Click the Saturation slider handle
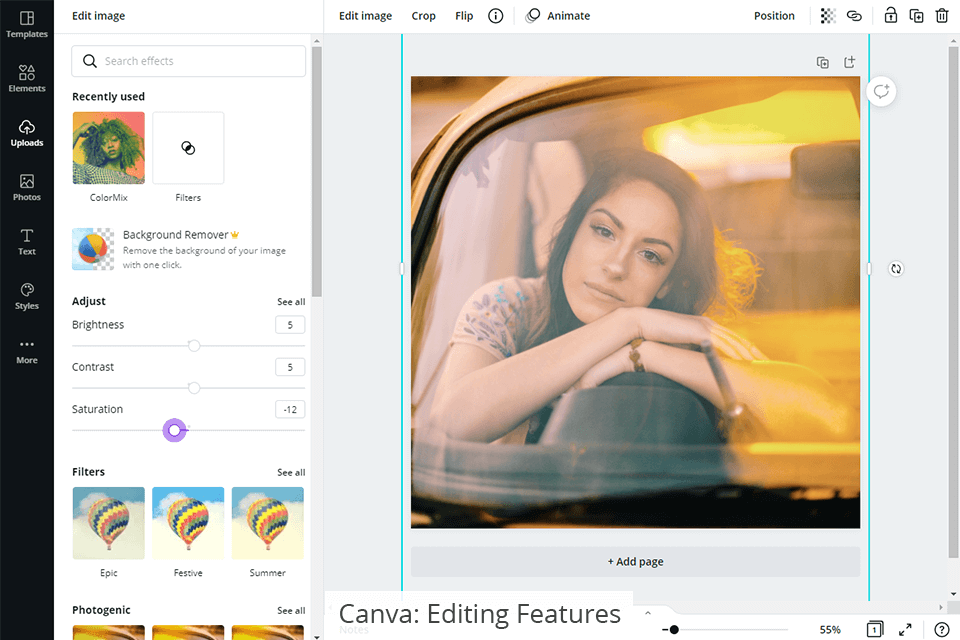960x640 pixels. (174, 431)
